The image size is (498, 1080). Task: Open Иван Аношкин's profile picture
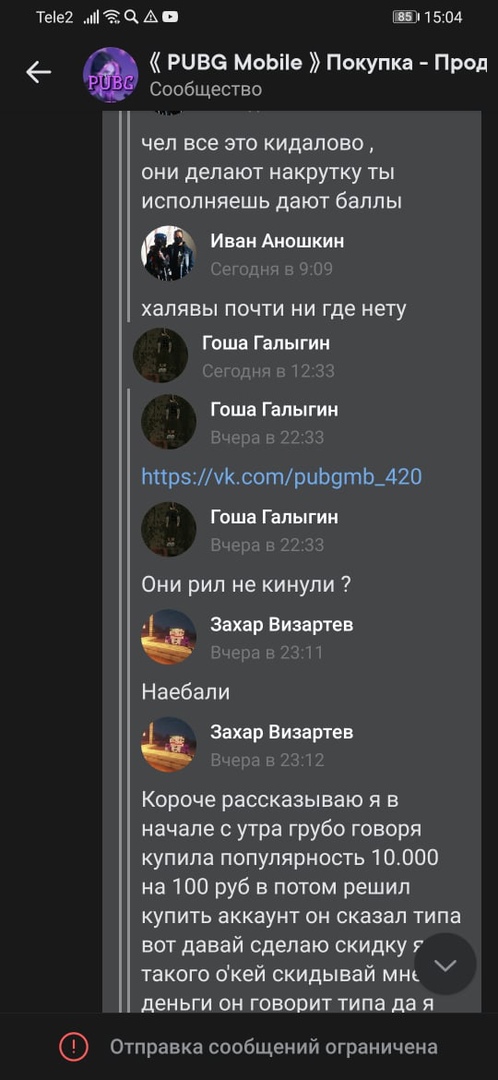169,253
